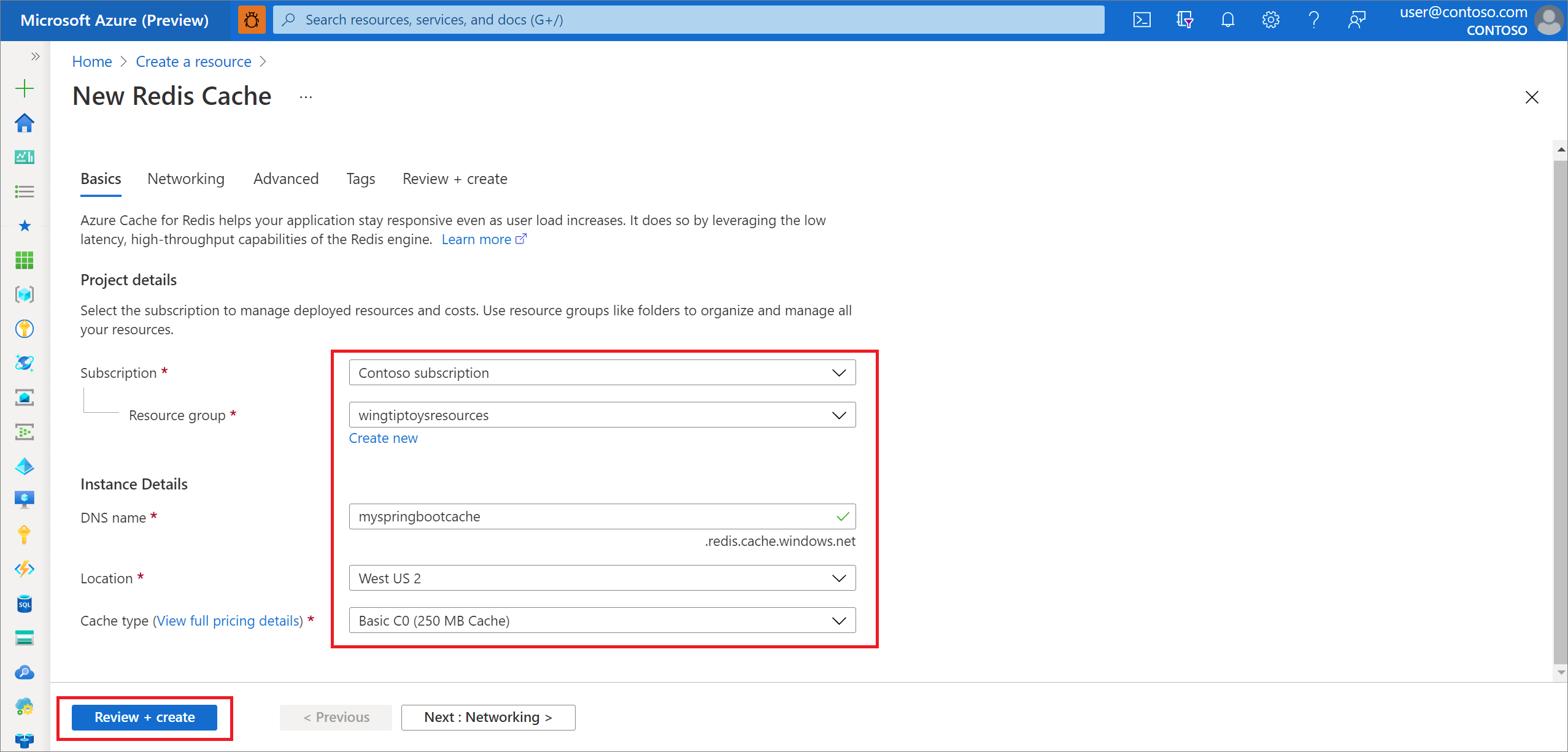Select the DNS name input field
Screen dimensions: 1568x752
[x=600, y=517]
